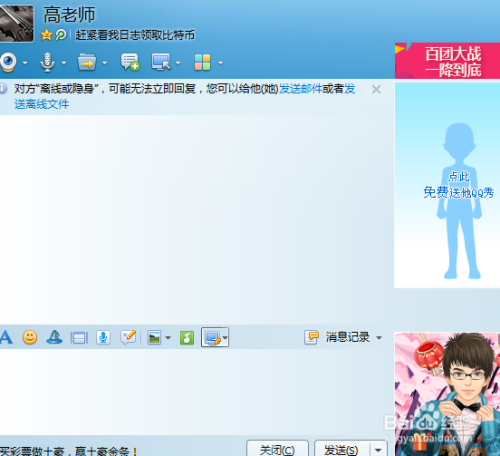Viewport: 500px width, 456px height.
Task: Click the voice message microphone icon
Action: click(x=103, y=337)
